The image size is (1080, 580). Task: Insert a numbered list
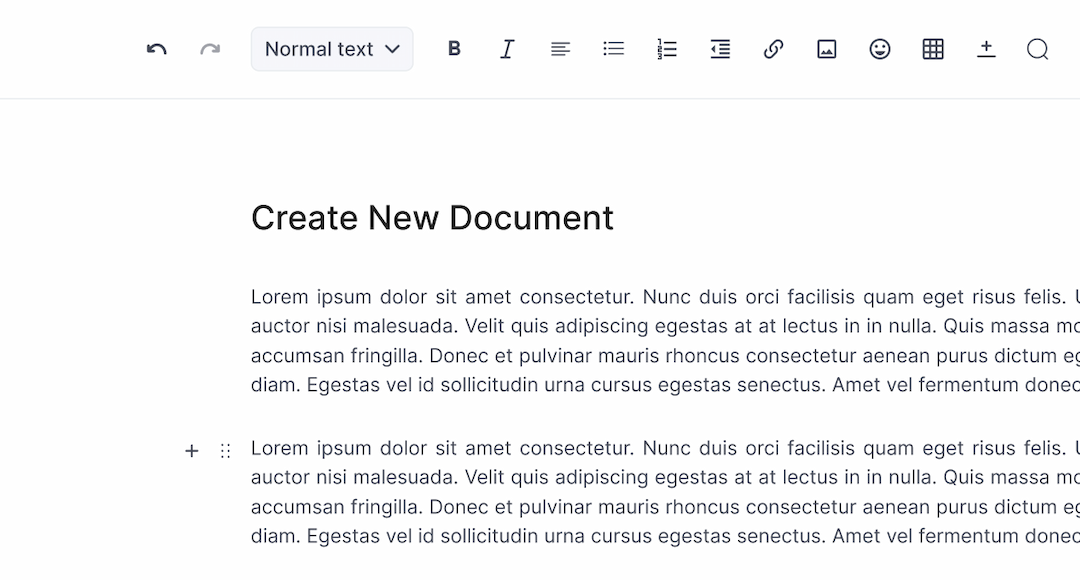coord(667,49)
